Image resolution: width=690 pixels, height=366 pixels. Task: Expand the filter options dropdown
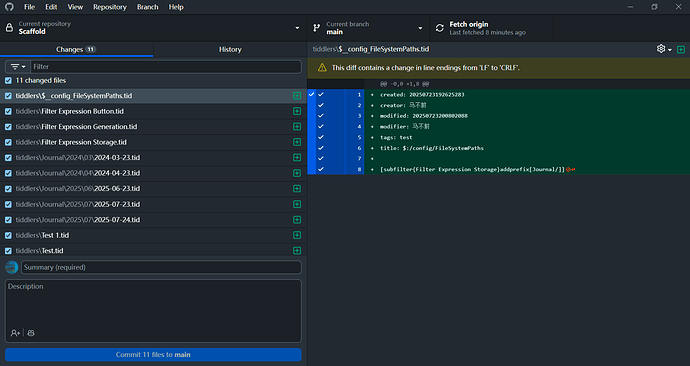(18, 67)
